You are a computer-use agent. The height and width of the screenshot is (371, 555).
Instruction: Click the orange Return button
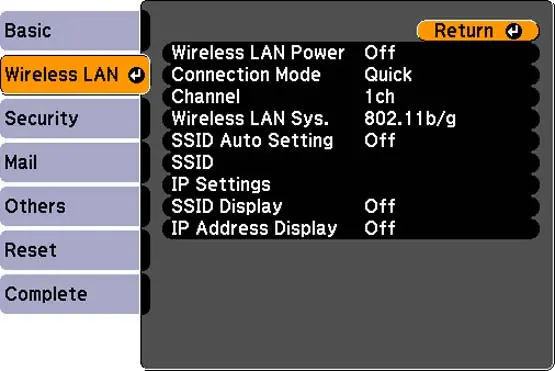(x=478, y=31)
